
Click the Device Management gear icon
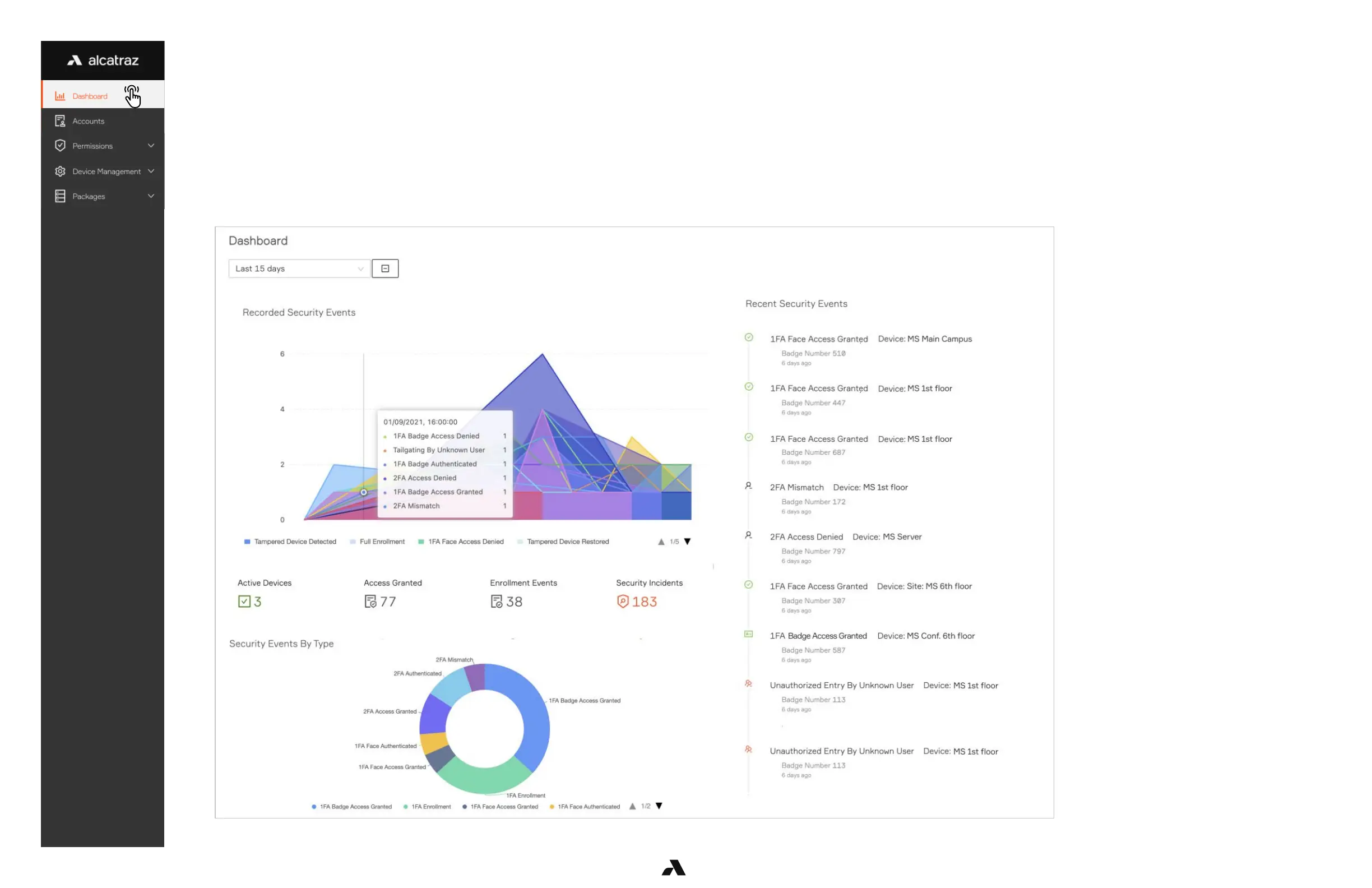[x=60, y=171]
